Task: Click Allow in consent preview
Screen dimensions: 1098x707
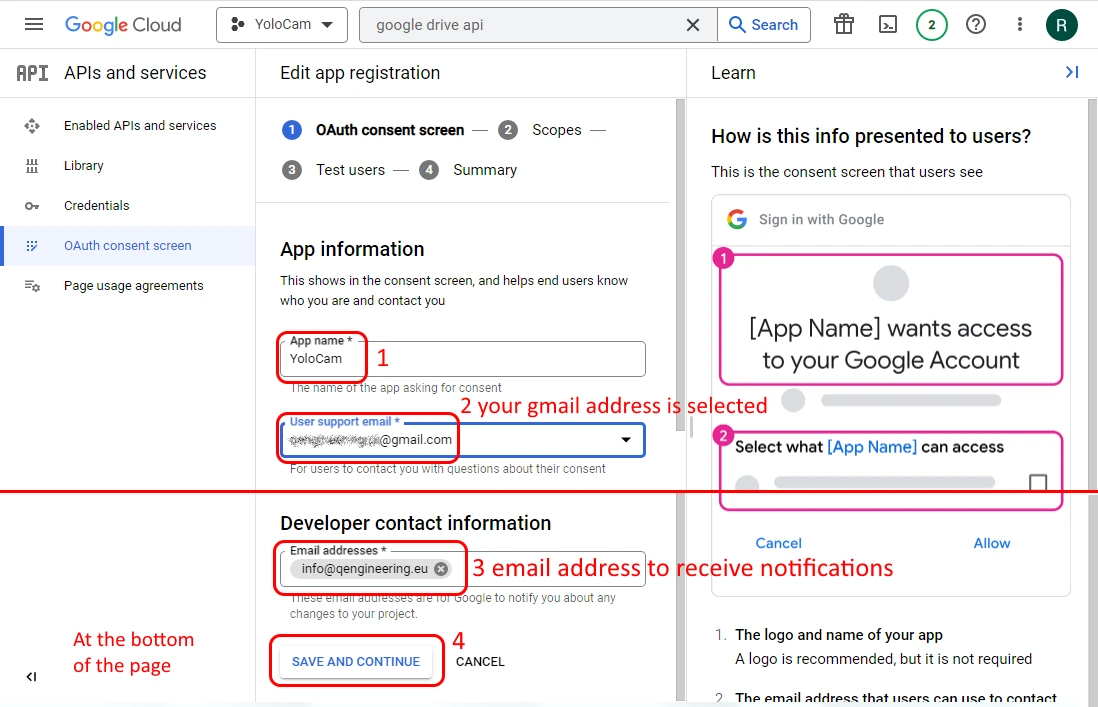Action: (992, 543)
